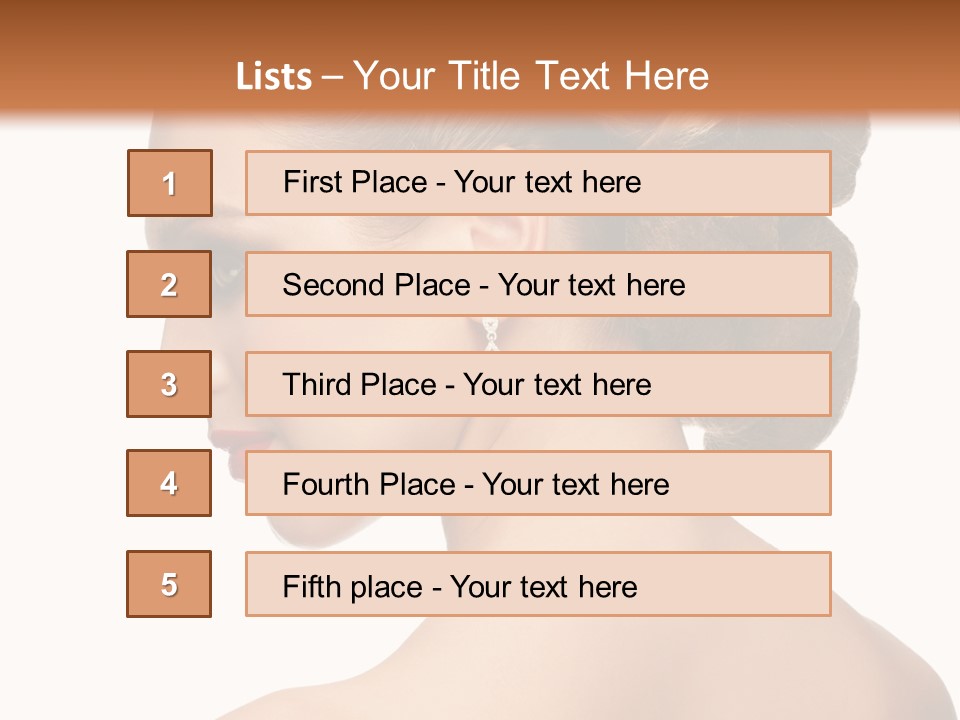
Task: Click the "Third Place - Your text here" bar
Action: click(x=538, y=384)
